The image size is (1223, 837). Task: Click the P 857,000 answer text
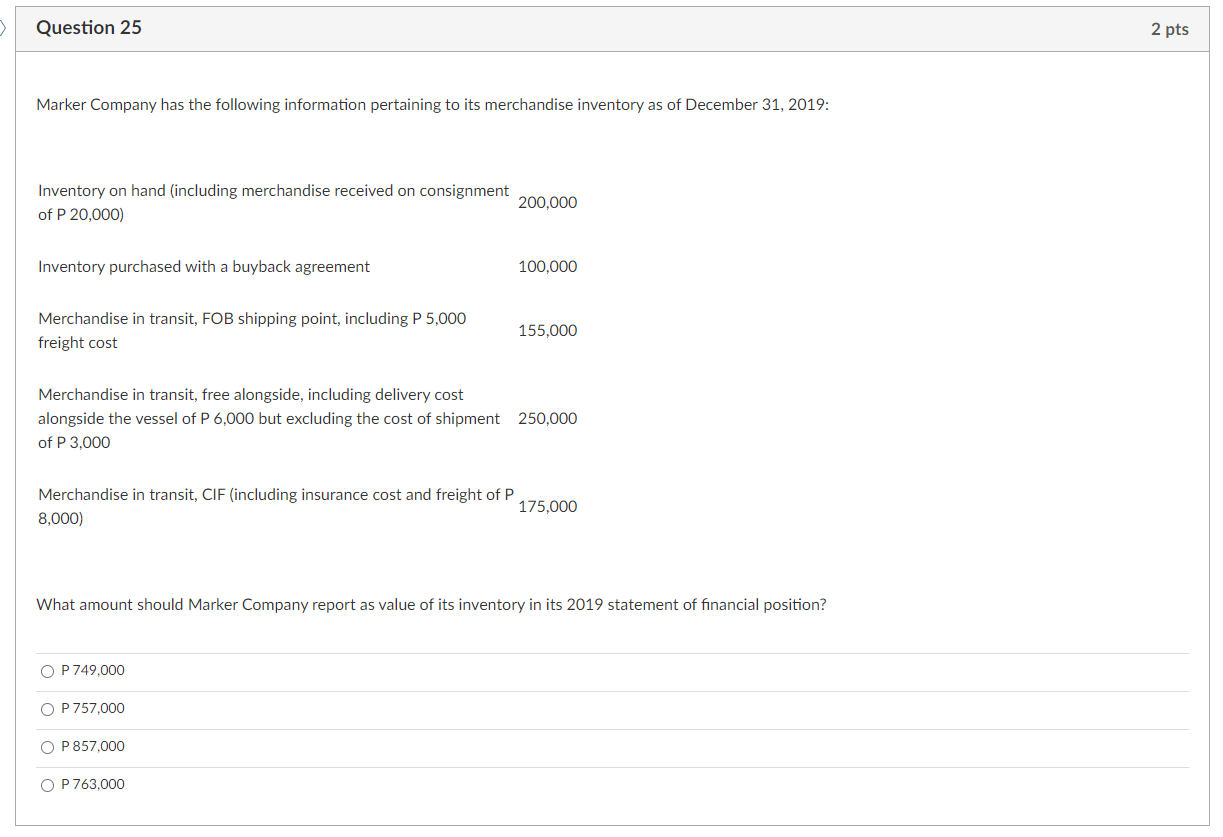click(92, 747)
